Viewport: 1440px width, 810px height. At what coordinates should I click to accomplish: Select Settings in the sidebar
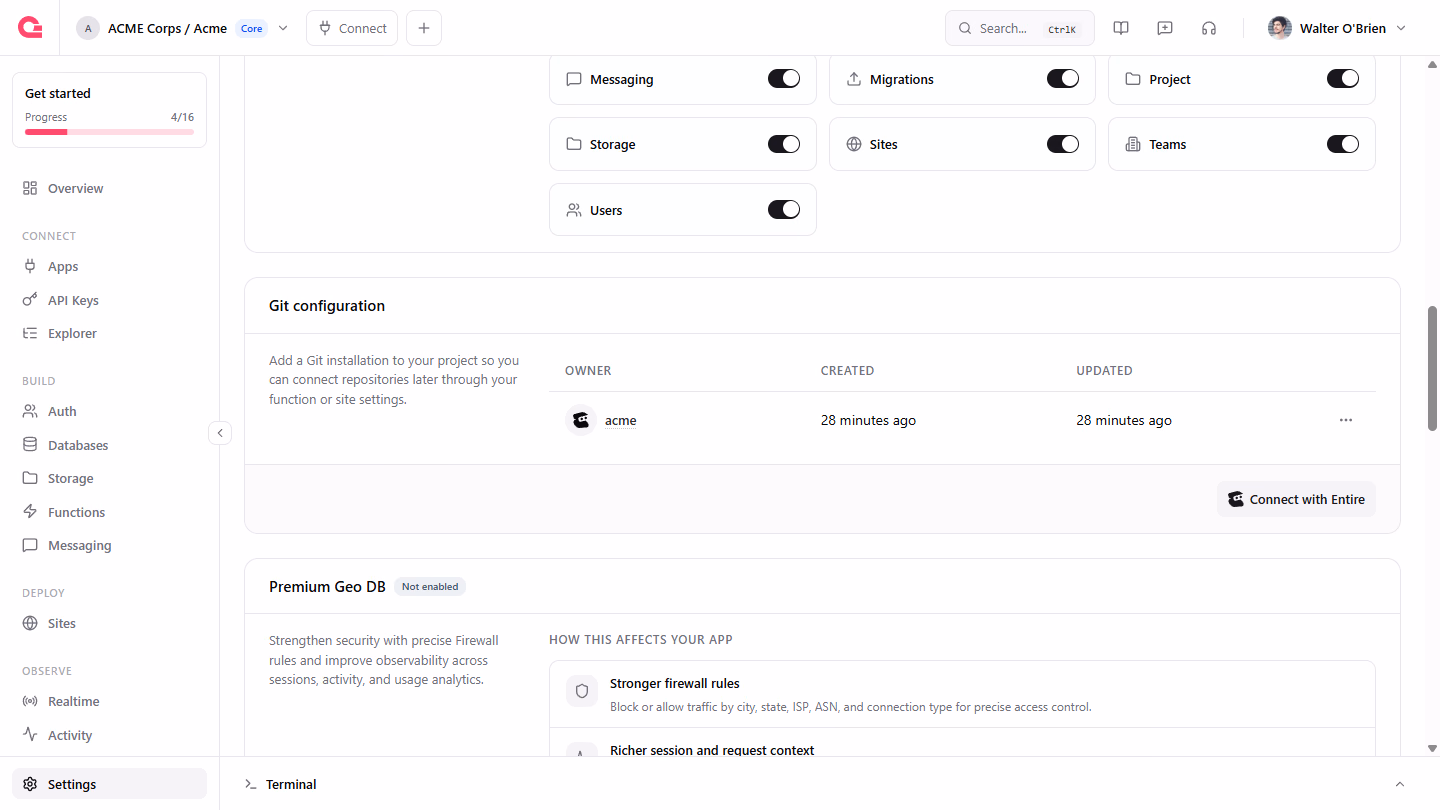click(110, 784)
